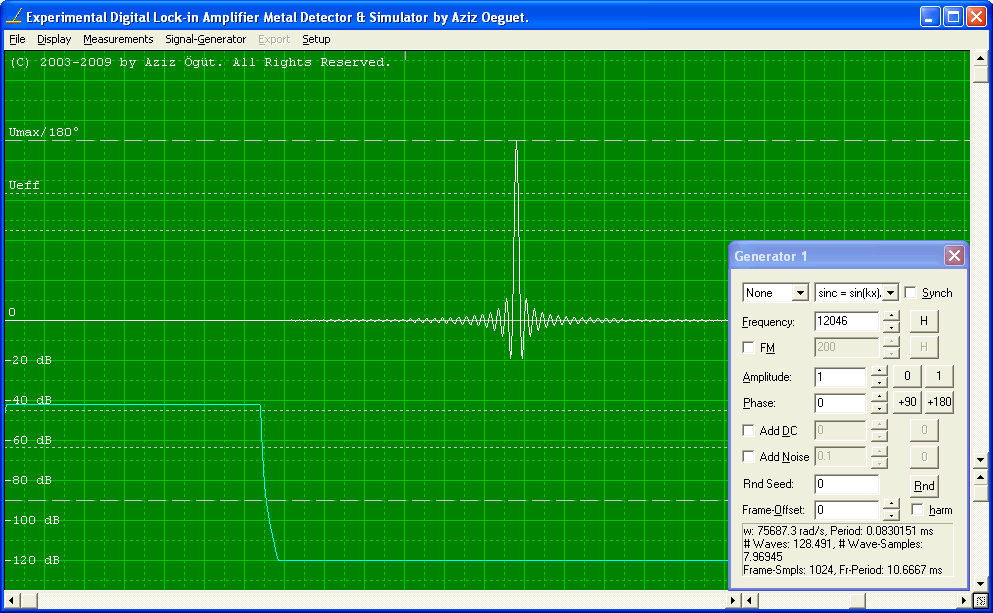Click the main horizontal scrollbar left arrow
This screenshot has height=613, width=993.
point(12,600)
